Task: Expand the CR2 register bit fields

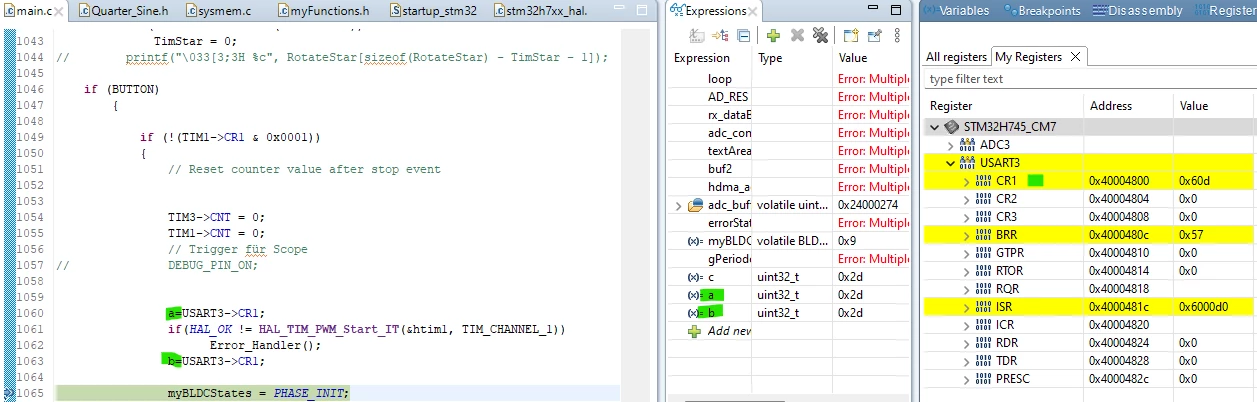Action: (967, 199)
